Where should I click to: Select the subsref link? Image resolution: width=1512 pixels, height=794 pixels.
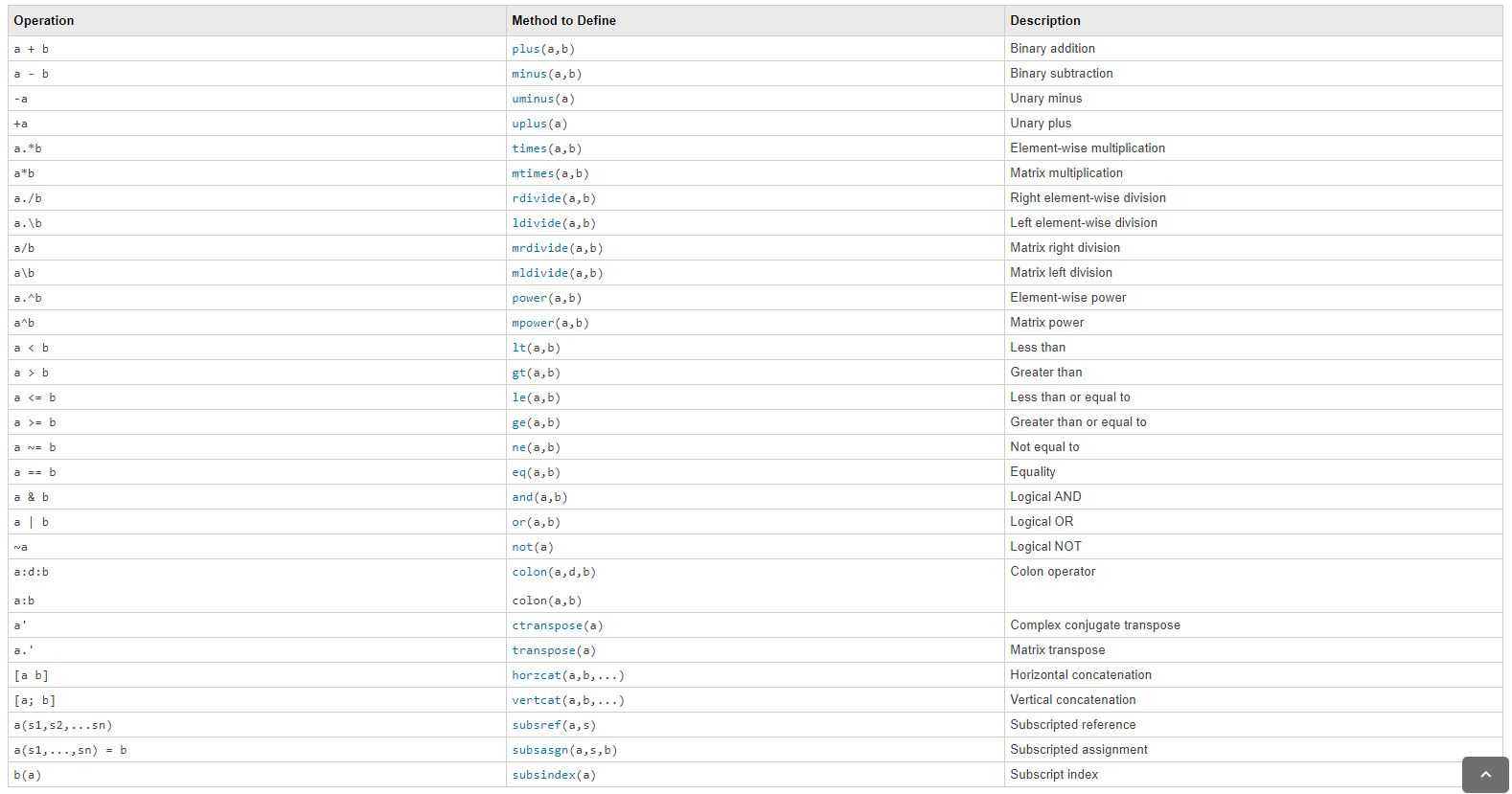click(536, 725)
